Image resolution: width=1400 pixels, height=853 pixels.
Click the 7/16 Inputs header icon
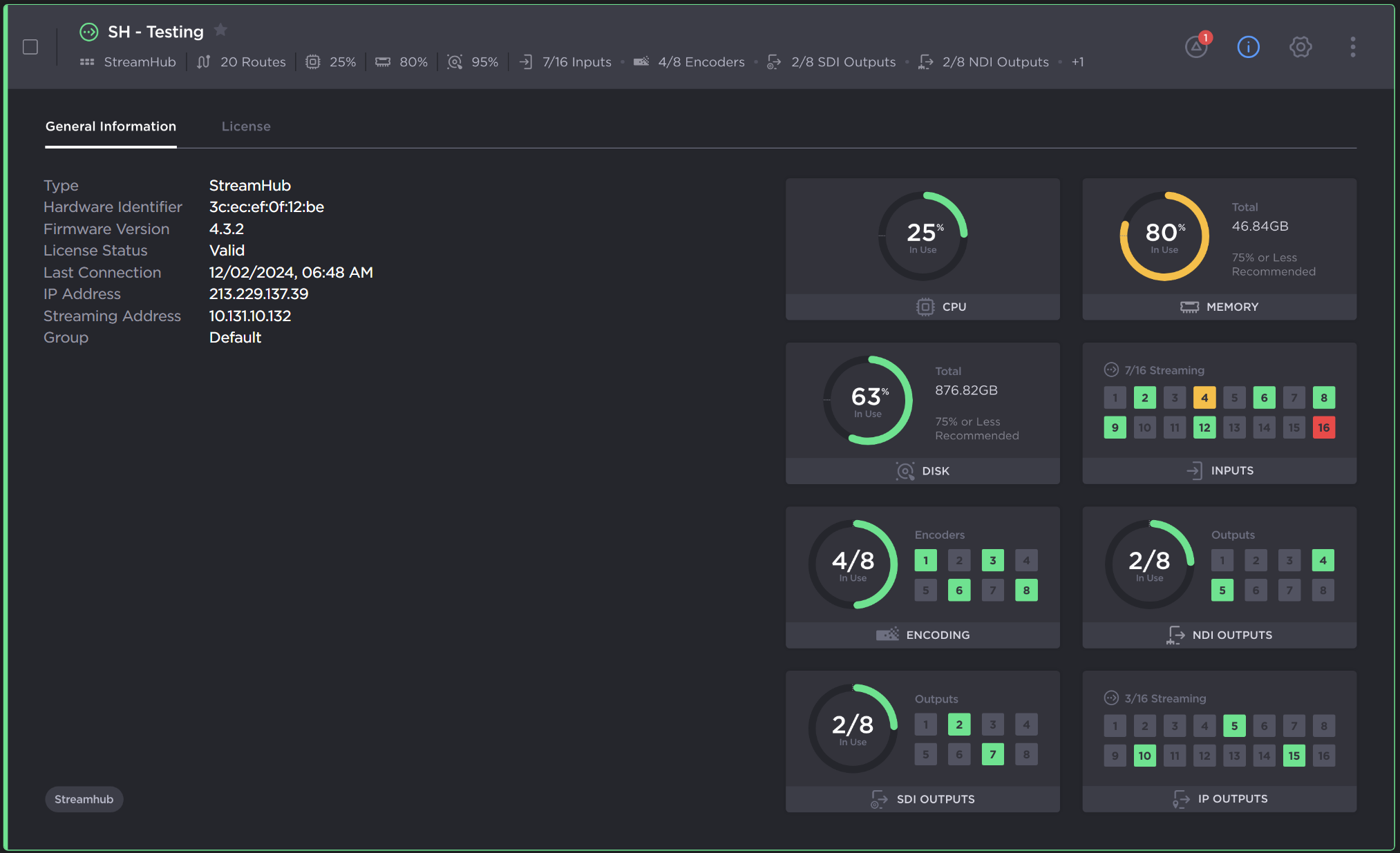tap(526, 62)
